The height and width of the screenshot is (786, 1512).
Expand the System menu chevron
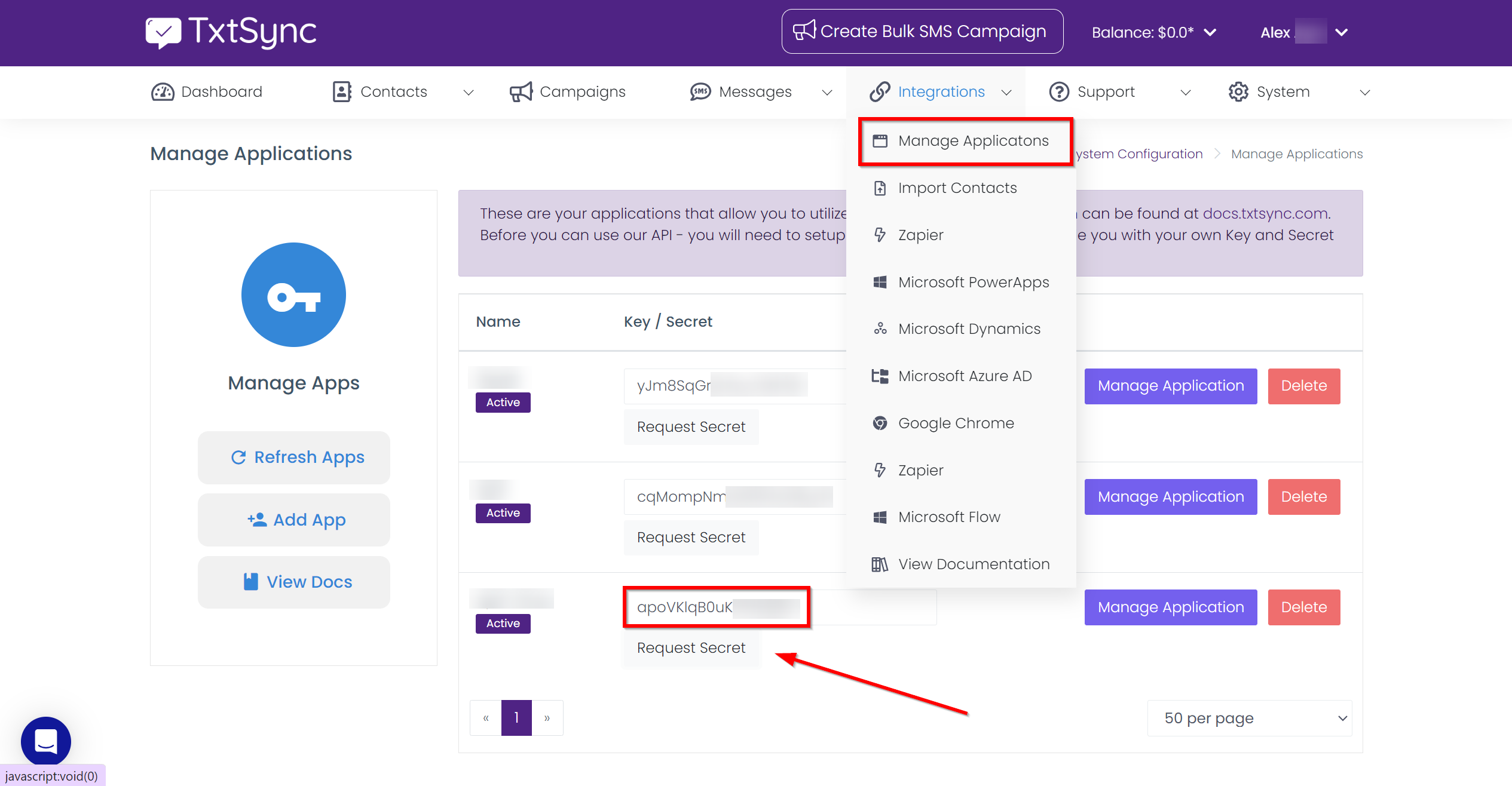click(1365, 93)
